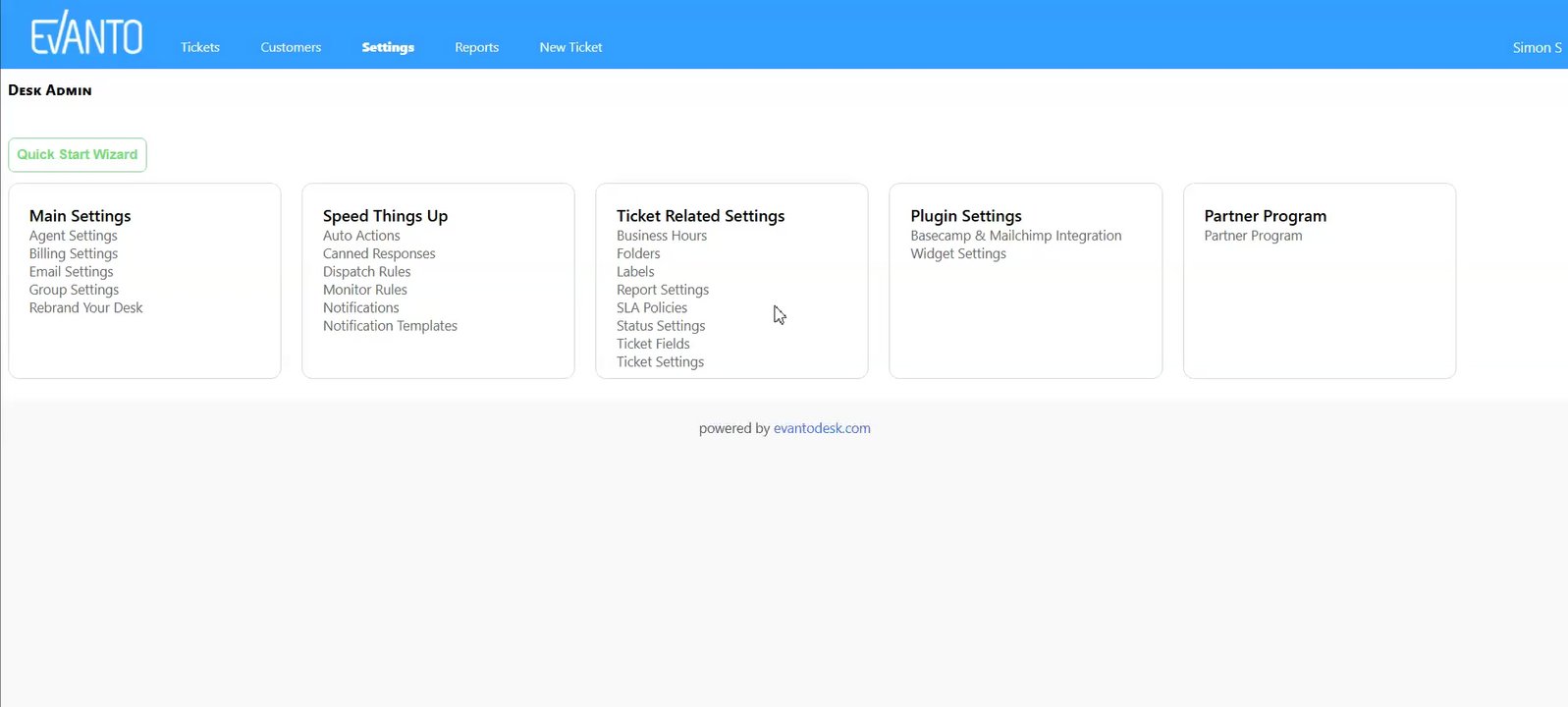Image resolution: width=1568 pixels, height=707 pixels.
Task: Select Rebrand Your Desk
Action: click(86, 307)
